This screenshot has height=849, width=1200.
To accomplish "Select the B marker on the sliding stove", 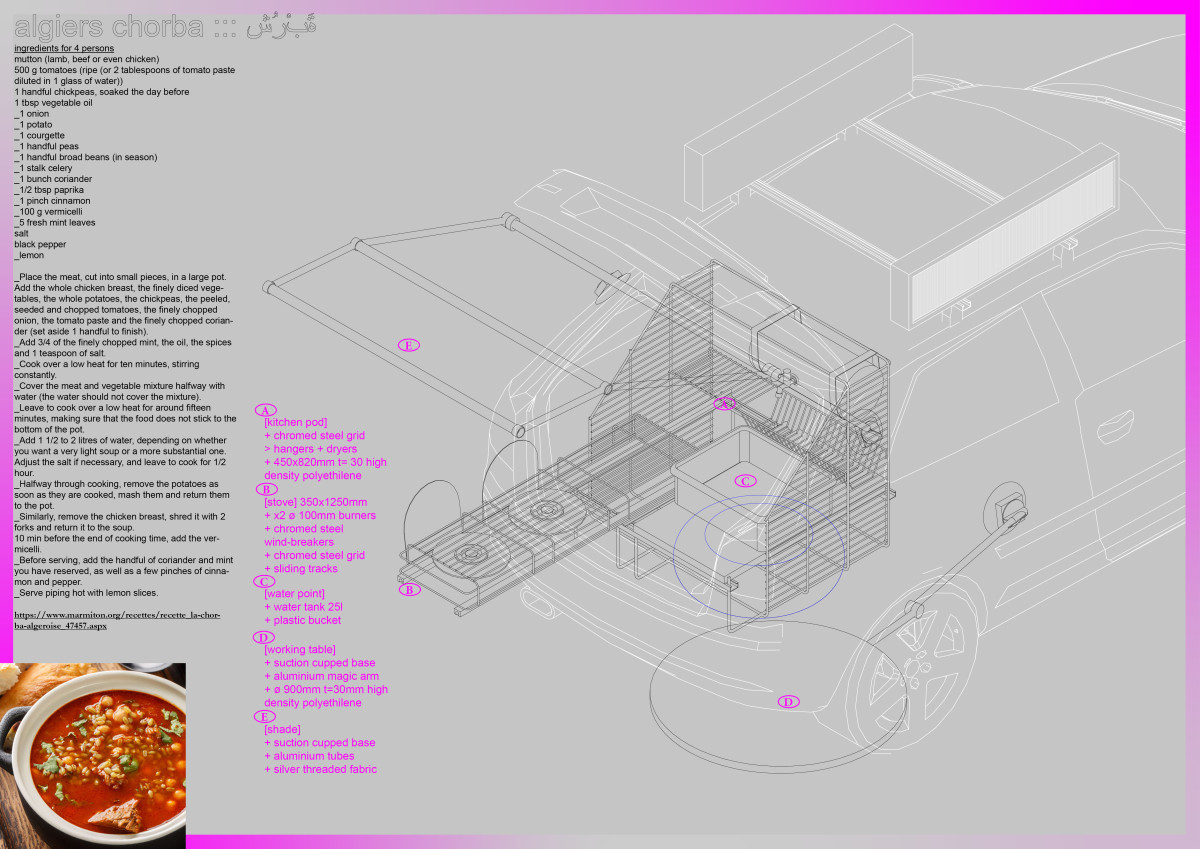I will click(410, 590).
